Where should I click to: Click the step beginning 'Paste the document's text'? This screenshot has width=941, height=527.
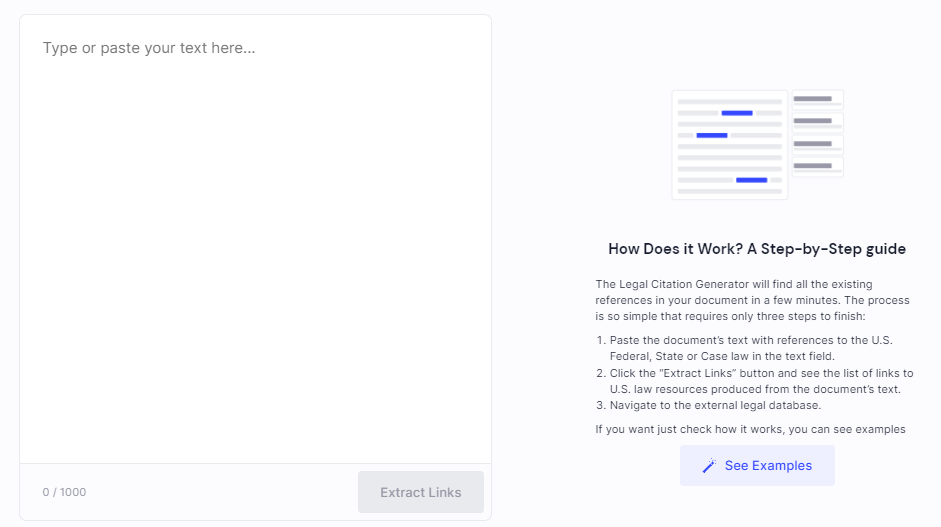pos(751,348)
